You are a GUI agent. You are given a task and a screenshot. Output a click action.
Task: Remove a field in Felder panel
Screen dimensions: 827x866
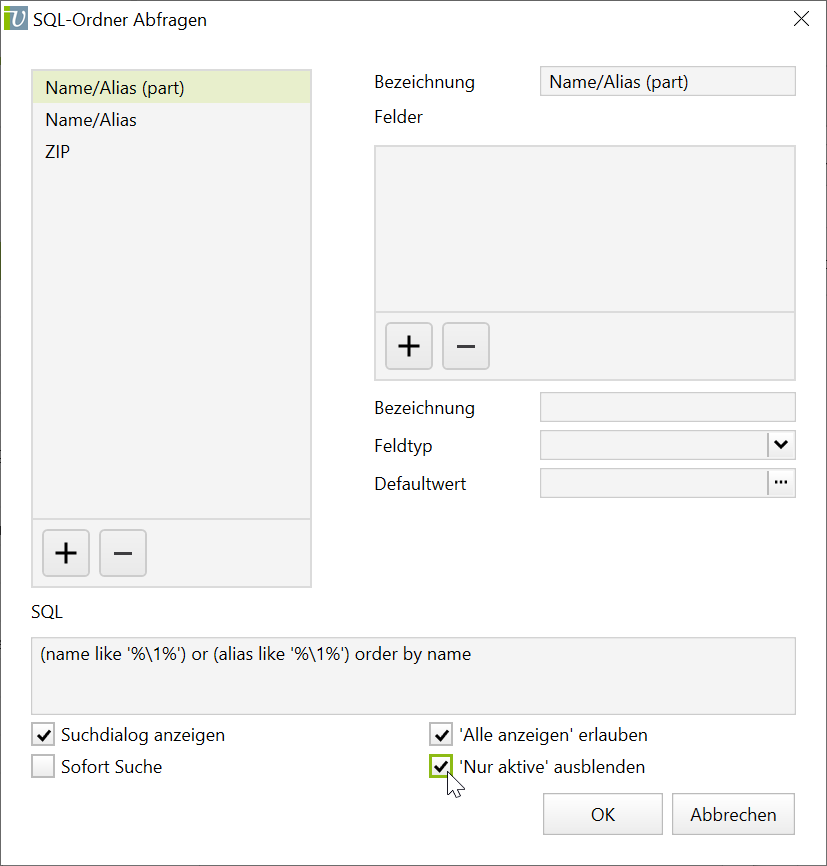466,346
